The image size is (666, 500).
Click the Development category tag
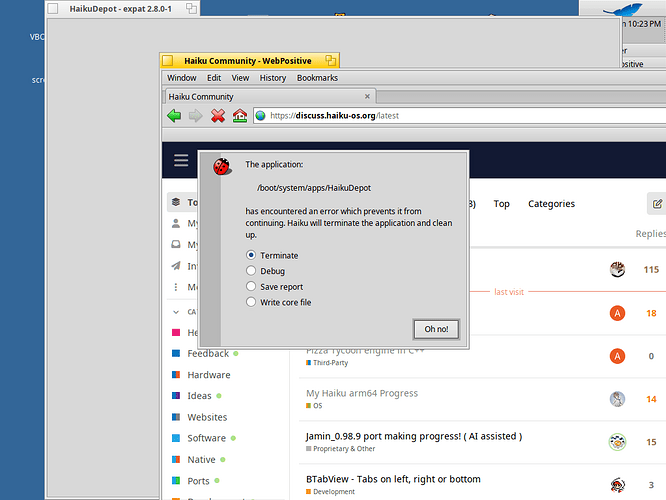tap(330, 492)
